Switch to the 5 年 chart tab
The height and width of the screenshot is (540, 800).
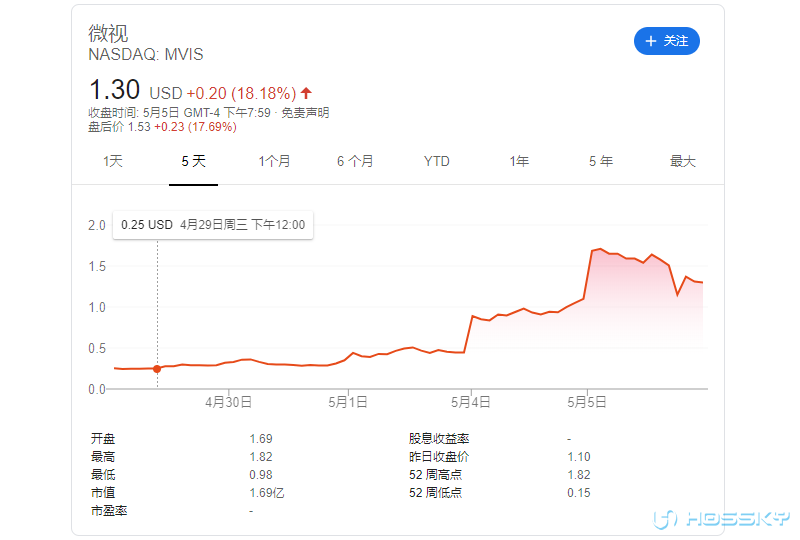tap(601, 161)
